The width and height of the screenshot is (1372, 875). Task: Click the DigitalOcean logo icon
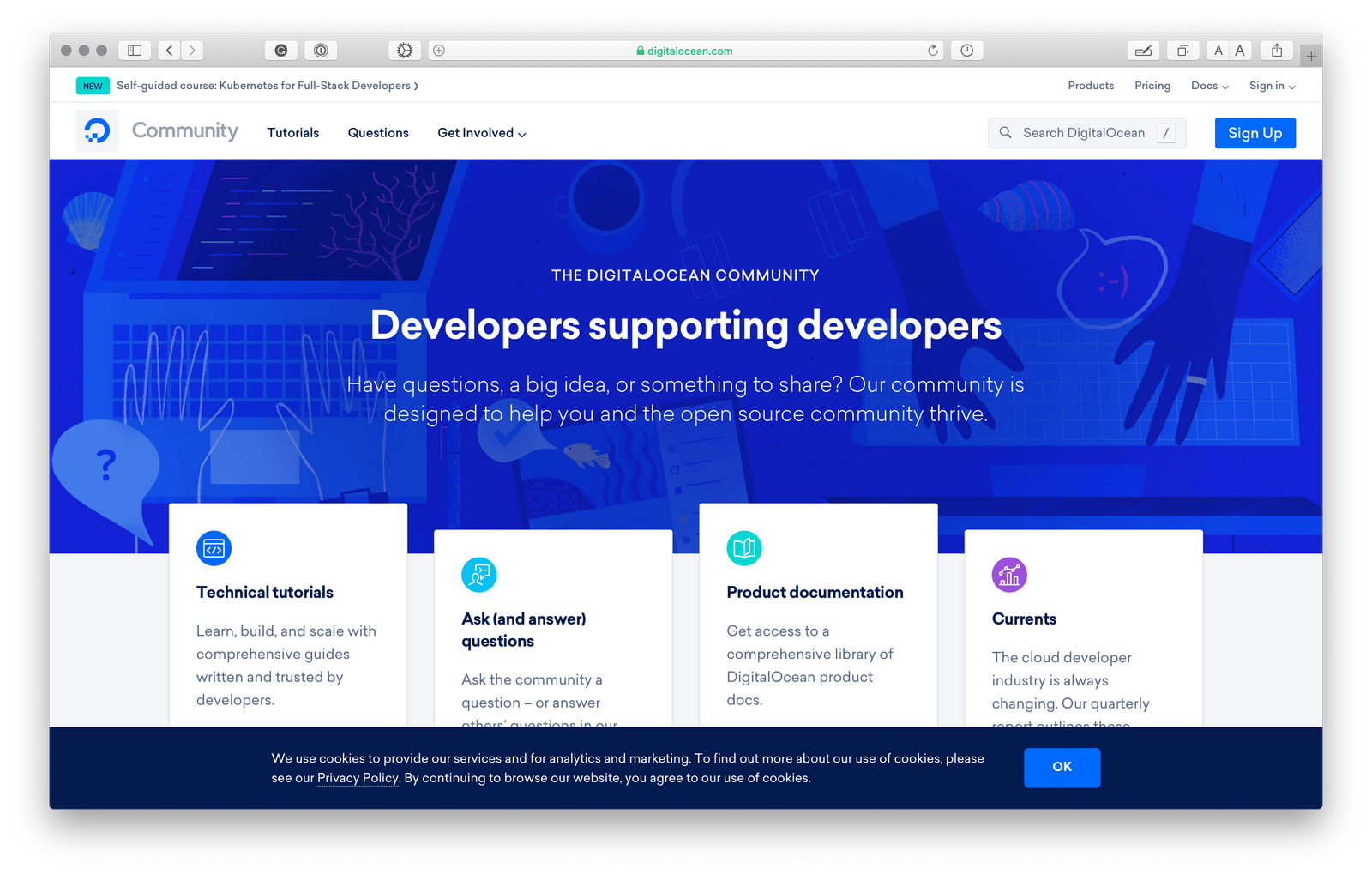[97, 131]
